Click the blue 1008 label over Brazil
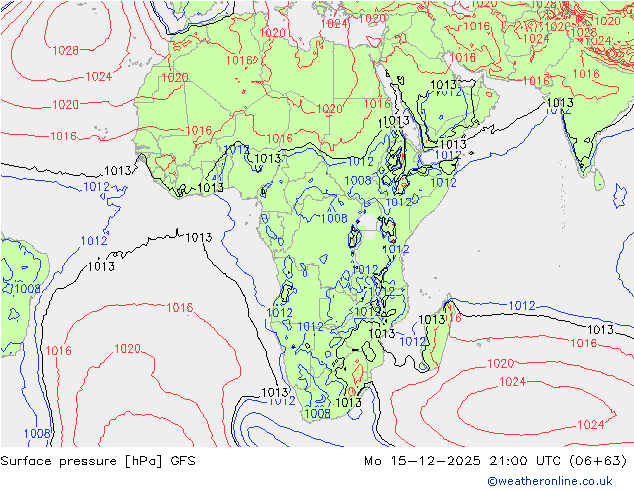The image size is (634, 490). click(x=27, y=289)
